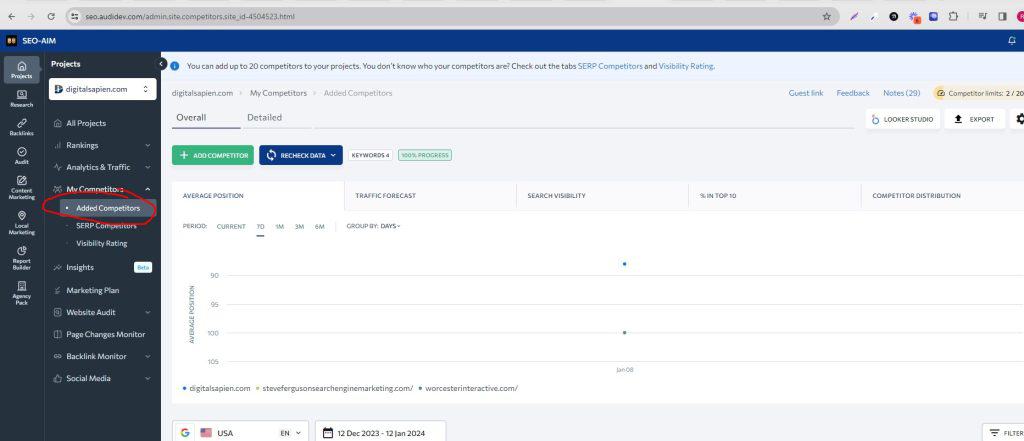Open the SERP Competitors link in banner
1024x441 pixels.
coord(610,66)
